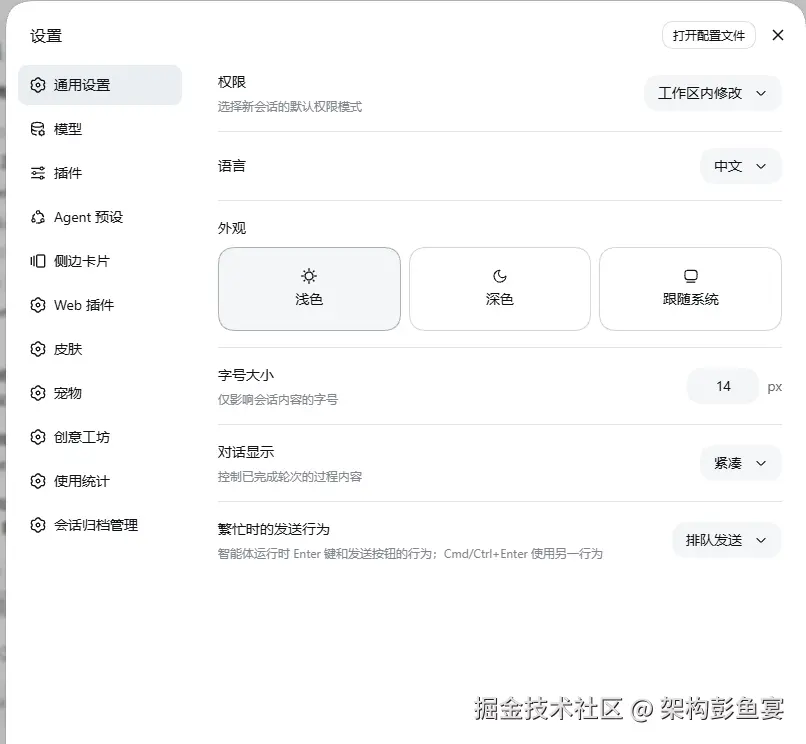
Task: Click the 控制已完成轮次的过程内容 description text
Action: (290, 477)
